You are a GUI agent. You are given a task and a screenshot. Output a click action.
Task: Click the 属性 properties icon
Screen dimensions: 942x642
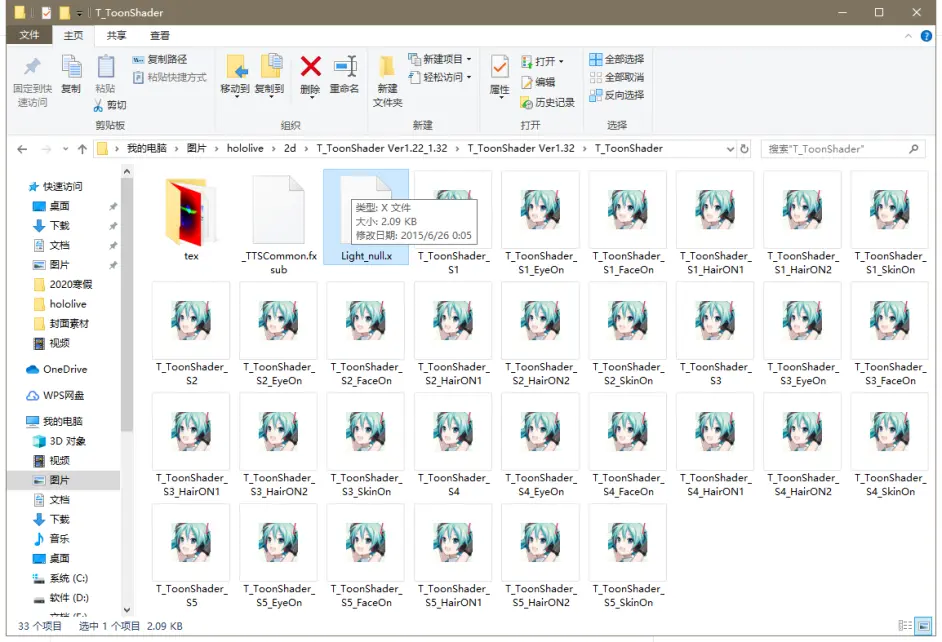500,67
